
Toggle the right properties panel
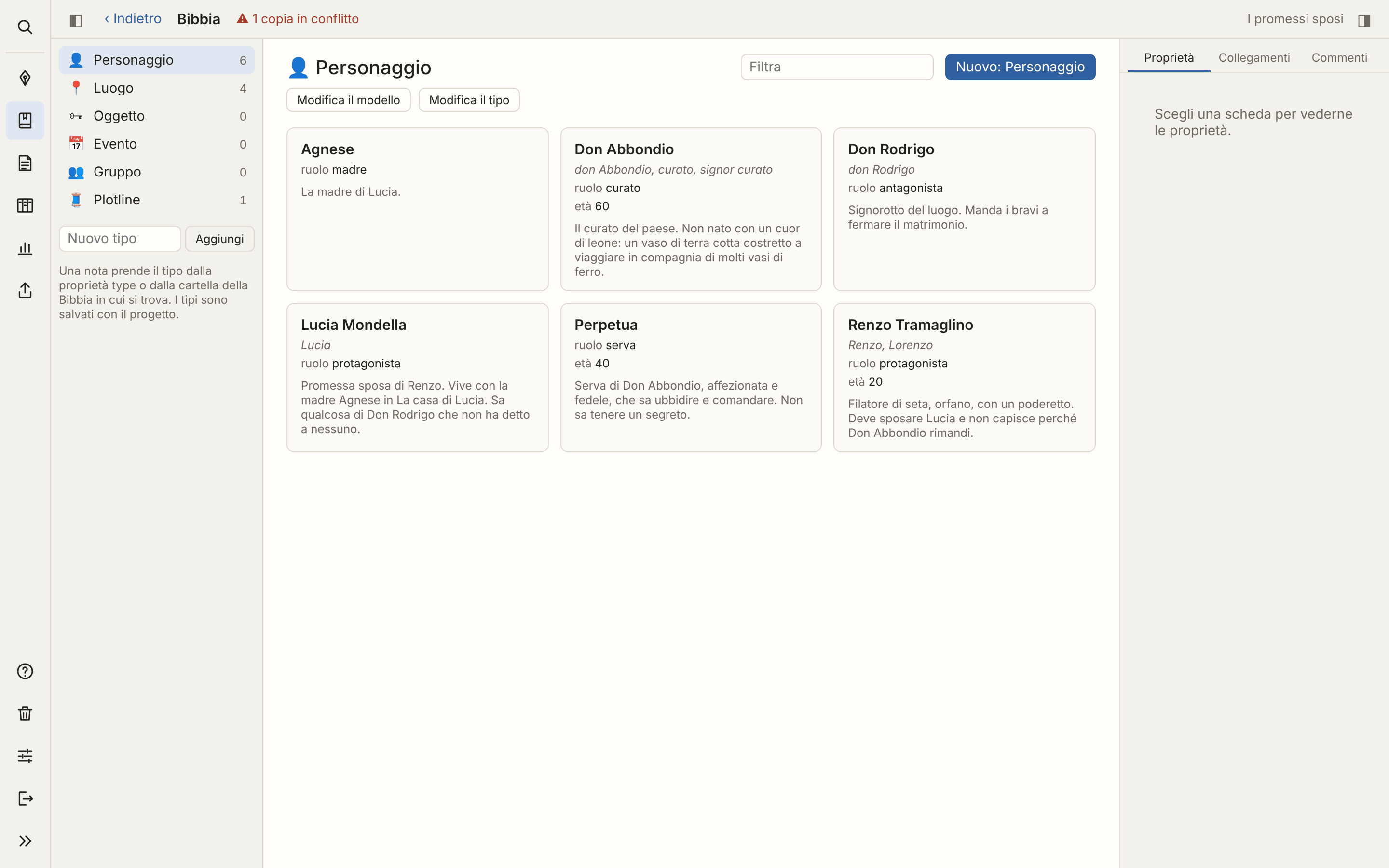click(x=1364, y=21)
